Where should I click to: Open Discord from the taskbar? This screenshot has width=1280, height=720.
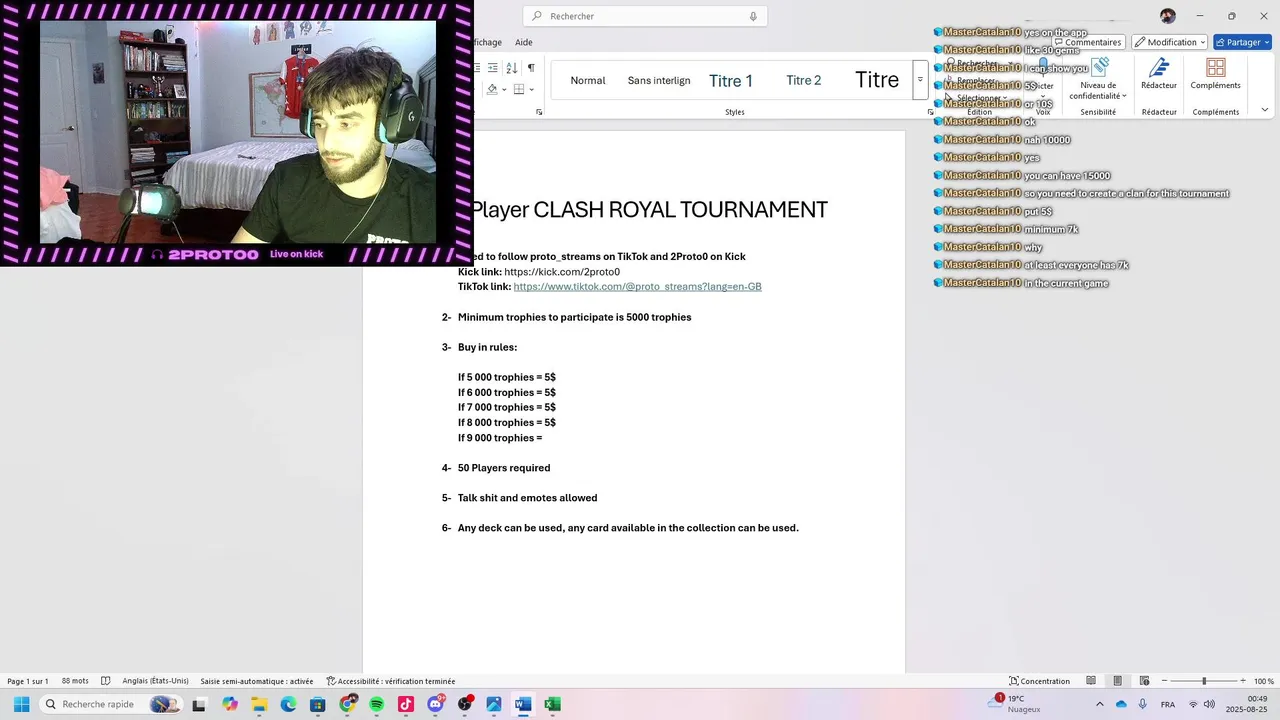click(435, 704)
